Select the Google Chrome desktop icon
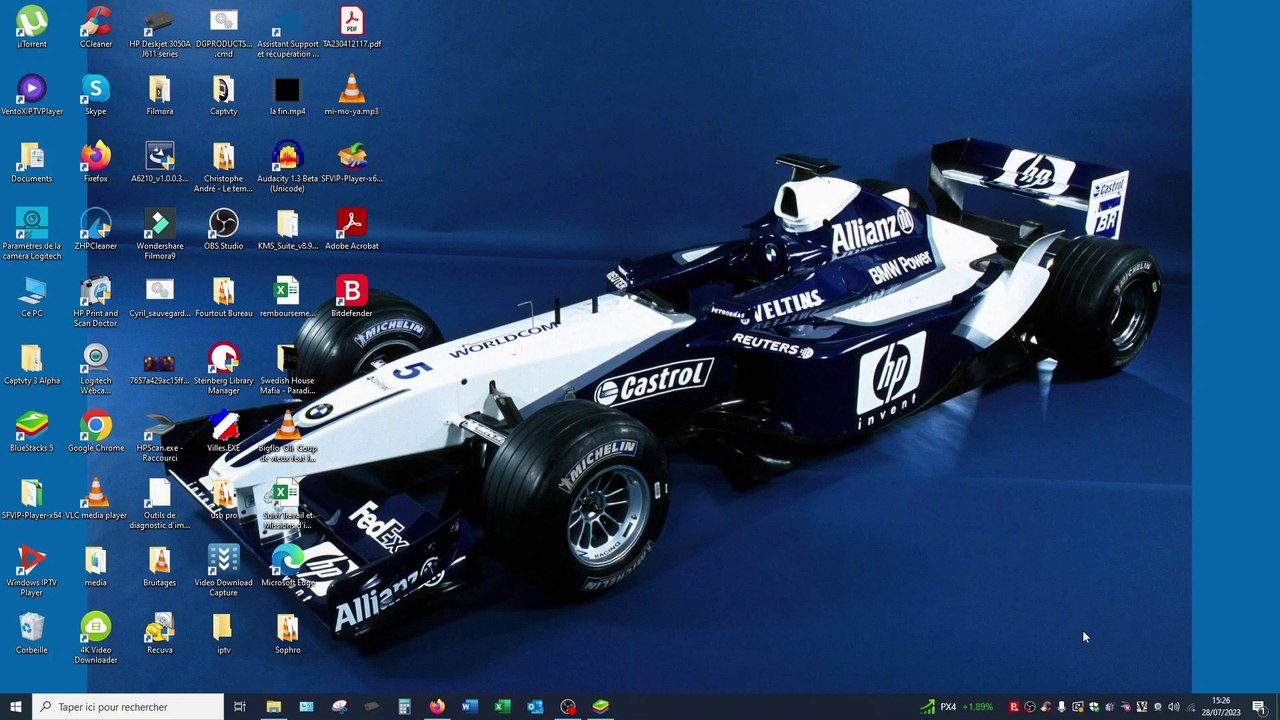The height and width of the screenshot is (720, 1280). point(96,431)
